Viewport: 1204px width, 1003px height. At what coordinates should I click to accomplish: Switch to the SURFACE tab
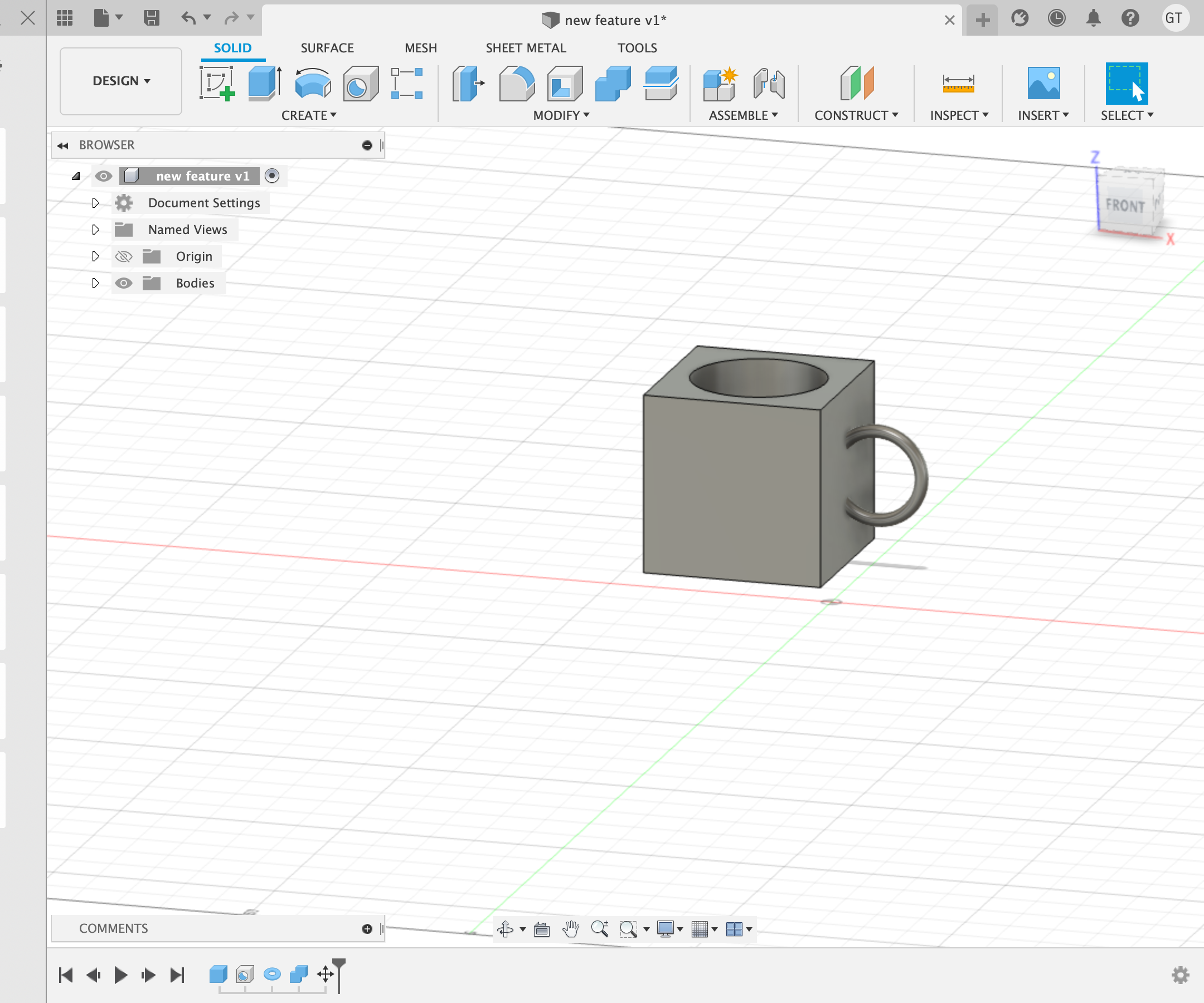pyautogui.click(x=327, y=48)
